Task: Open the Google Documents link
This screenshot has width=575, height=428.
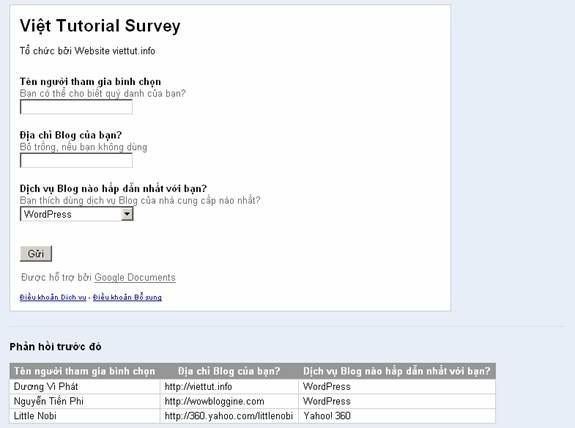Action: 135,278
